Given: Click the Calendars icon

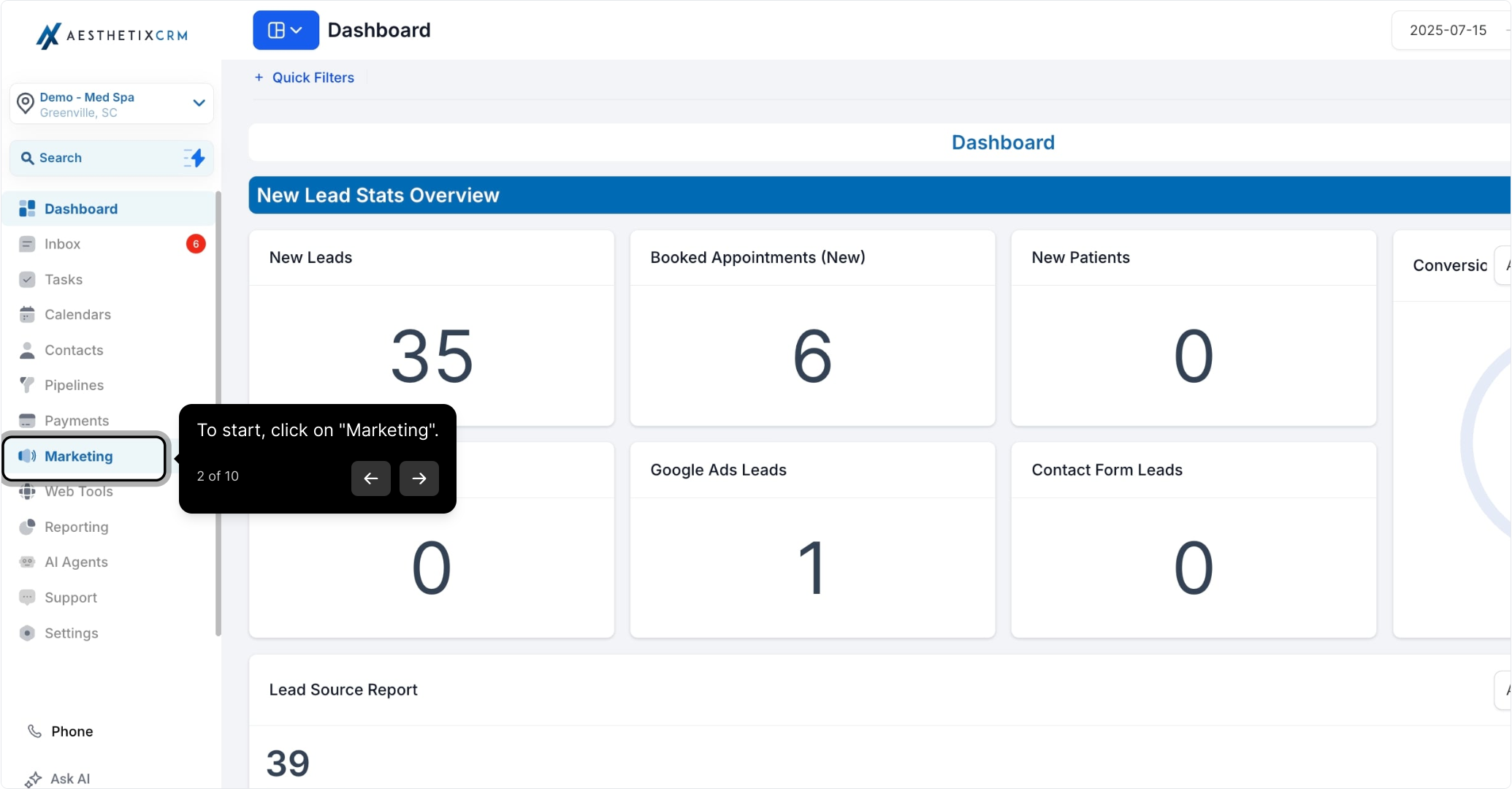Looking at the screenshot, I should (x=27, y=315).
